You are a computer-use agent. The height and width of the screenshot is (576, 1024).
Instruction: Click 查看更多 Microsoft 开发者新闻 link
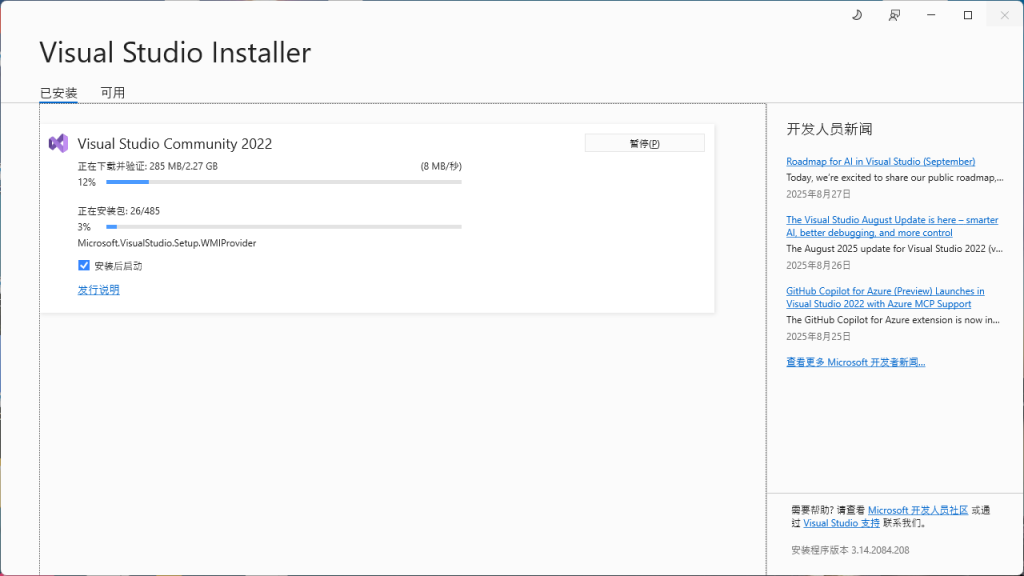click(x=855, y=362)
